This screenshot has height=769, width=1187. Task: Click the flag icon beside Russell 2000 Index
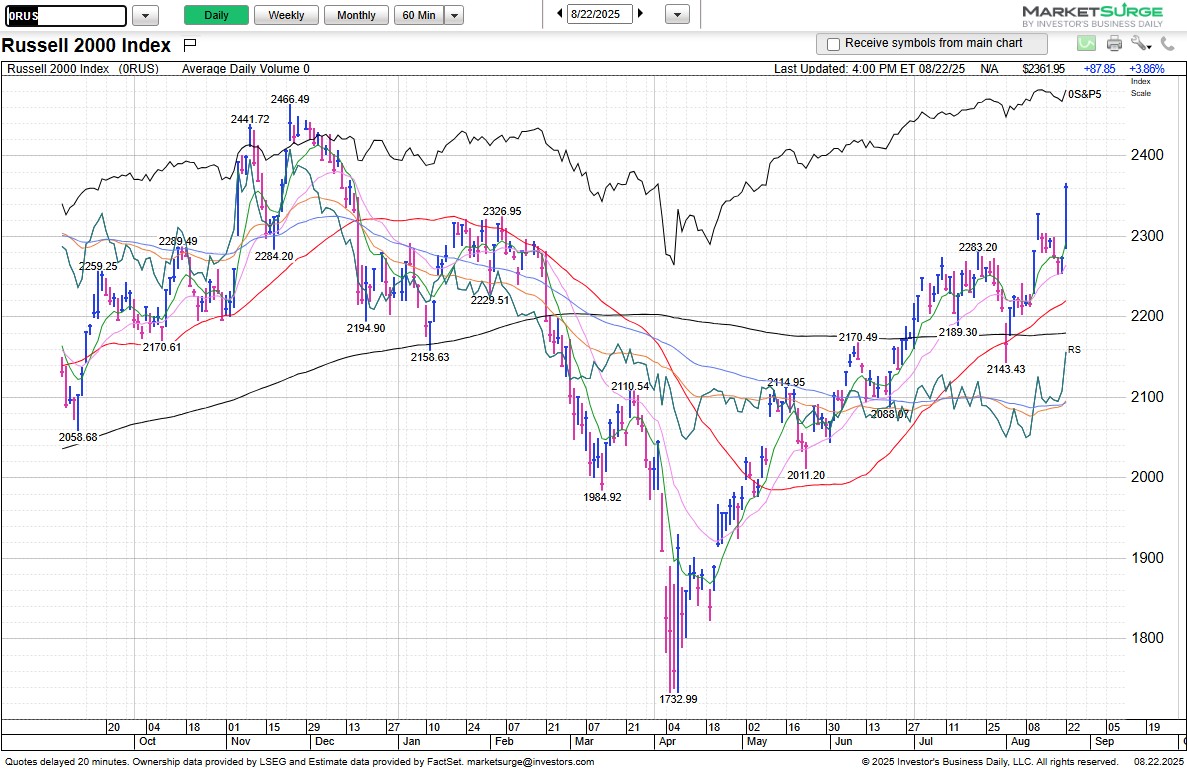click(190, 45)
